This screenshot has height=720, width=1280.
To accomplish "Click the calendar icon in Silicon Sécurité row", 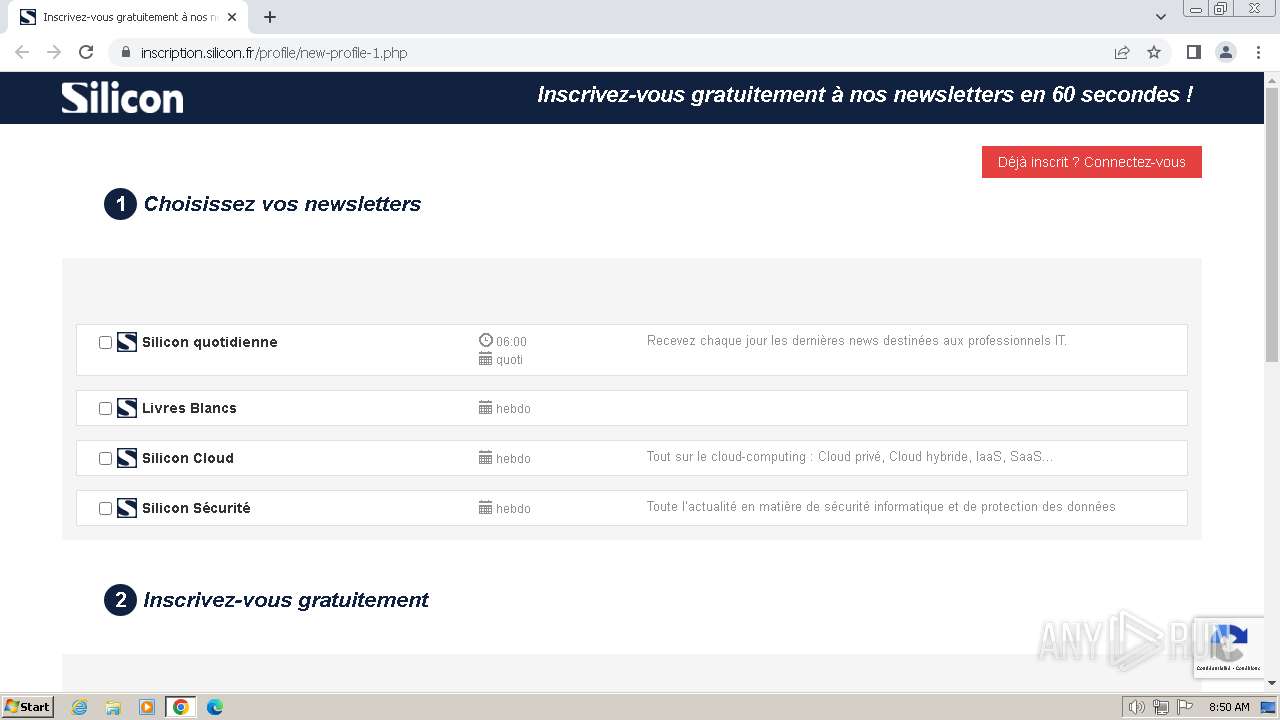I will tap(486, 508).
